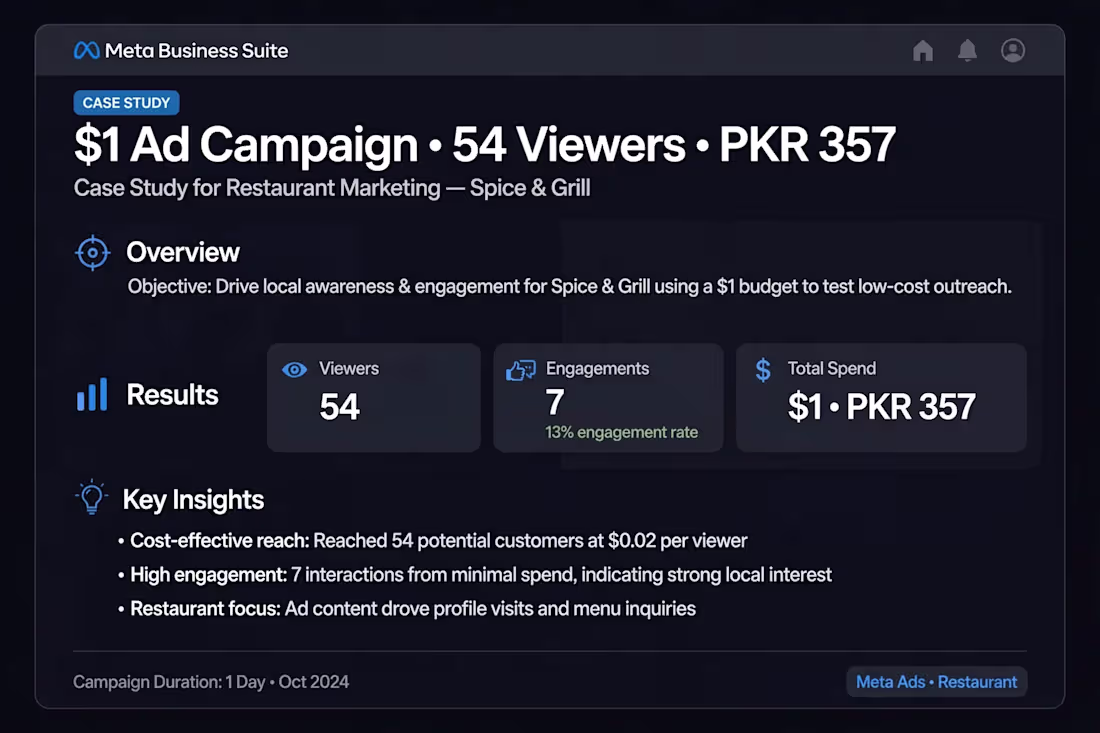The image size is (1100, 733).
Task: Click the Spice & Grill subtitle line
Action: click(332, 188)
